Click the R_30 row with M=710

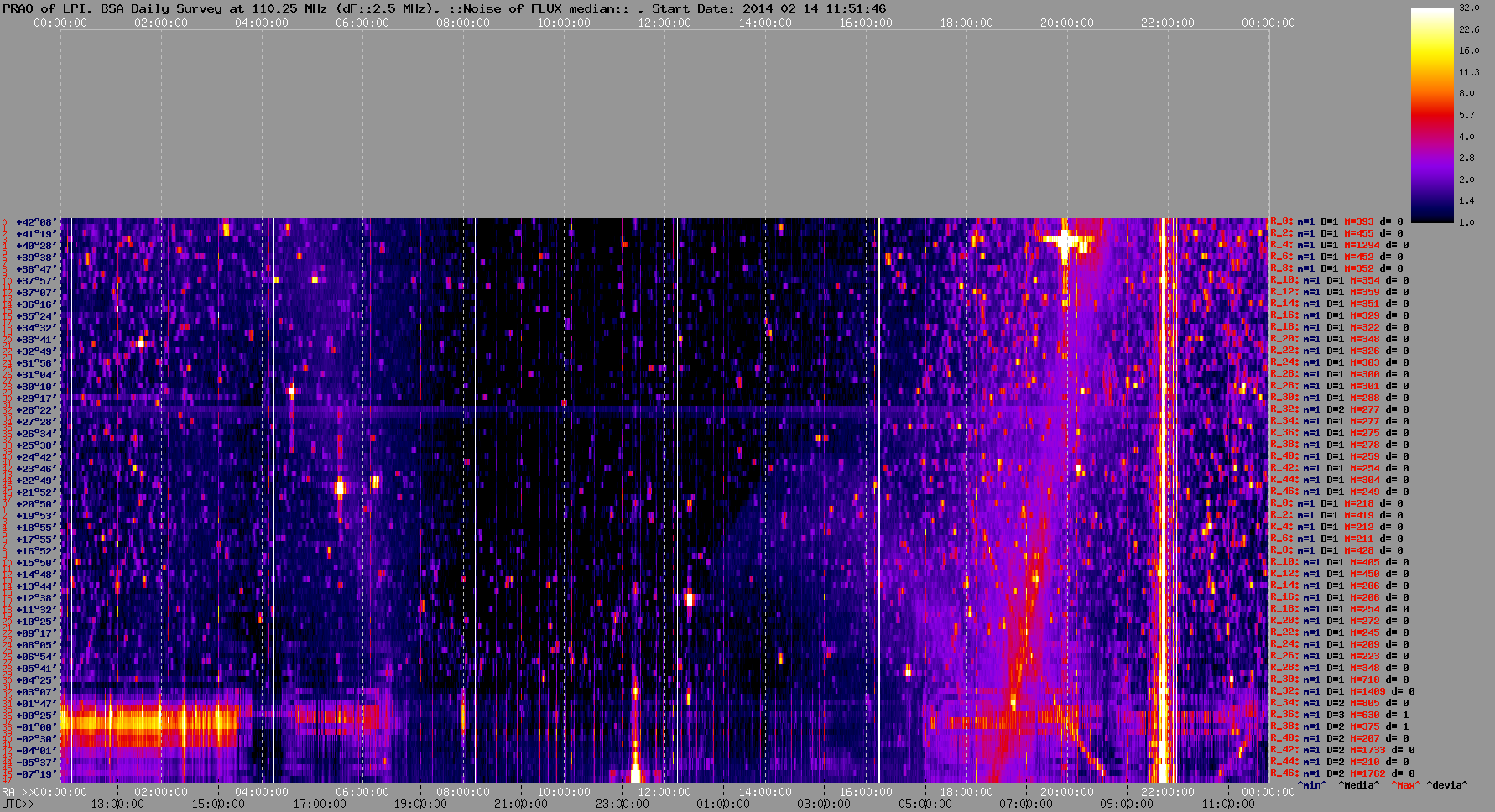click(x=1340, y=680)
